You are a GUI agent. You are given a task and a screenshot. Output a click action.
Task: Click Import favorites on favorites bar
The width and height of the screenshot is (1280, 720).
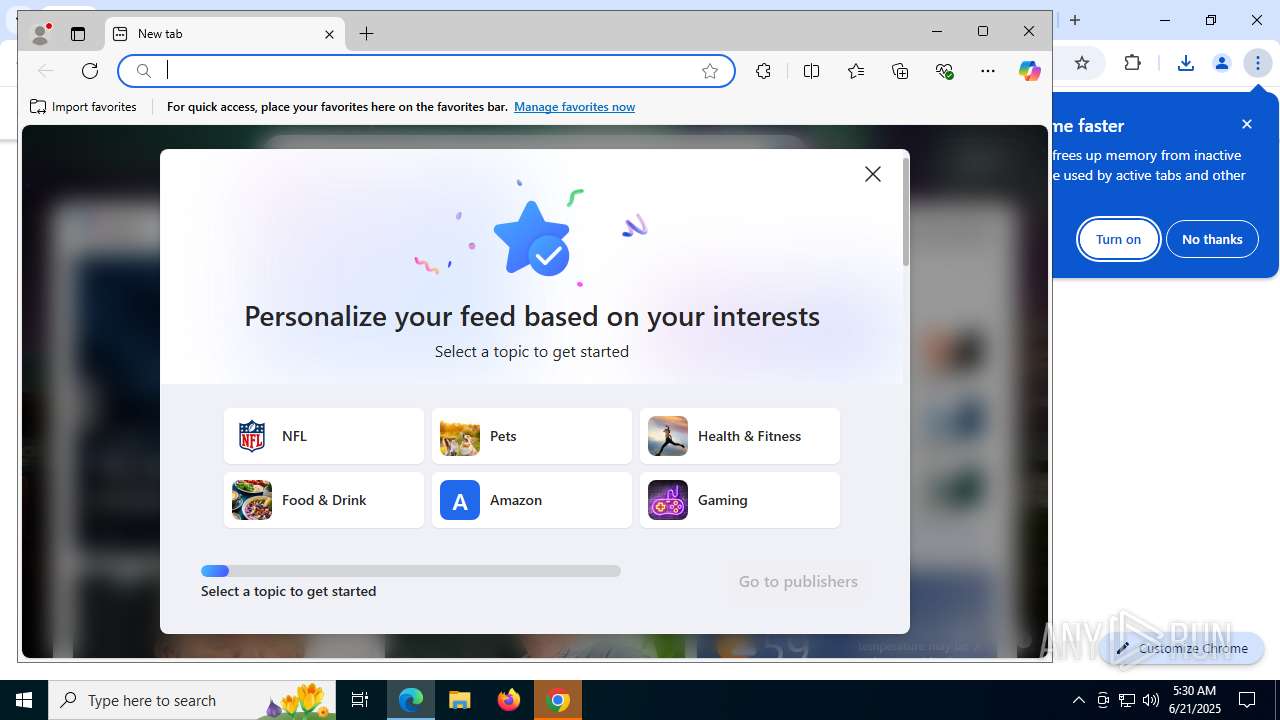(x=83, y=107)
